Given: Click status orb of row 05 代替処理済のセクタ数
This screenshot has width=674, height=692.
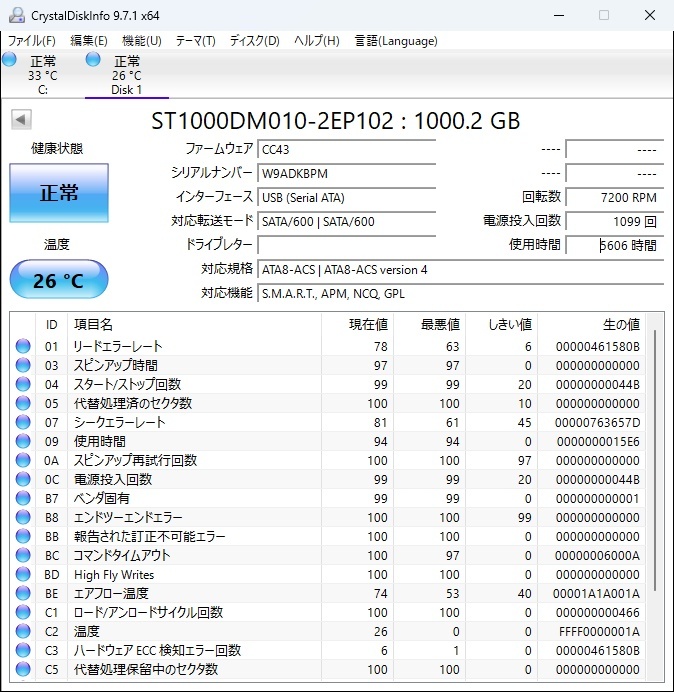Looking at the screenshot, I should [23, 403].
